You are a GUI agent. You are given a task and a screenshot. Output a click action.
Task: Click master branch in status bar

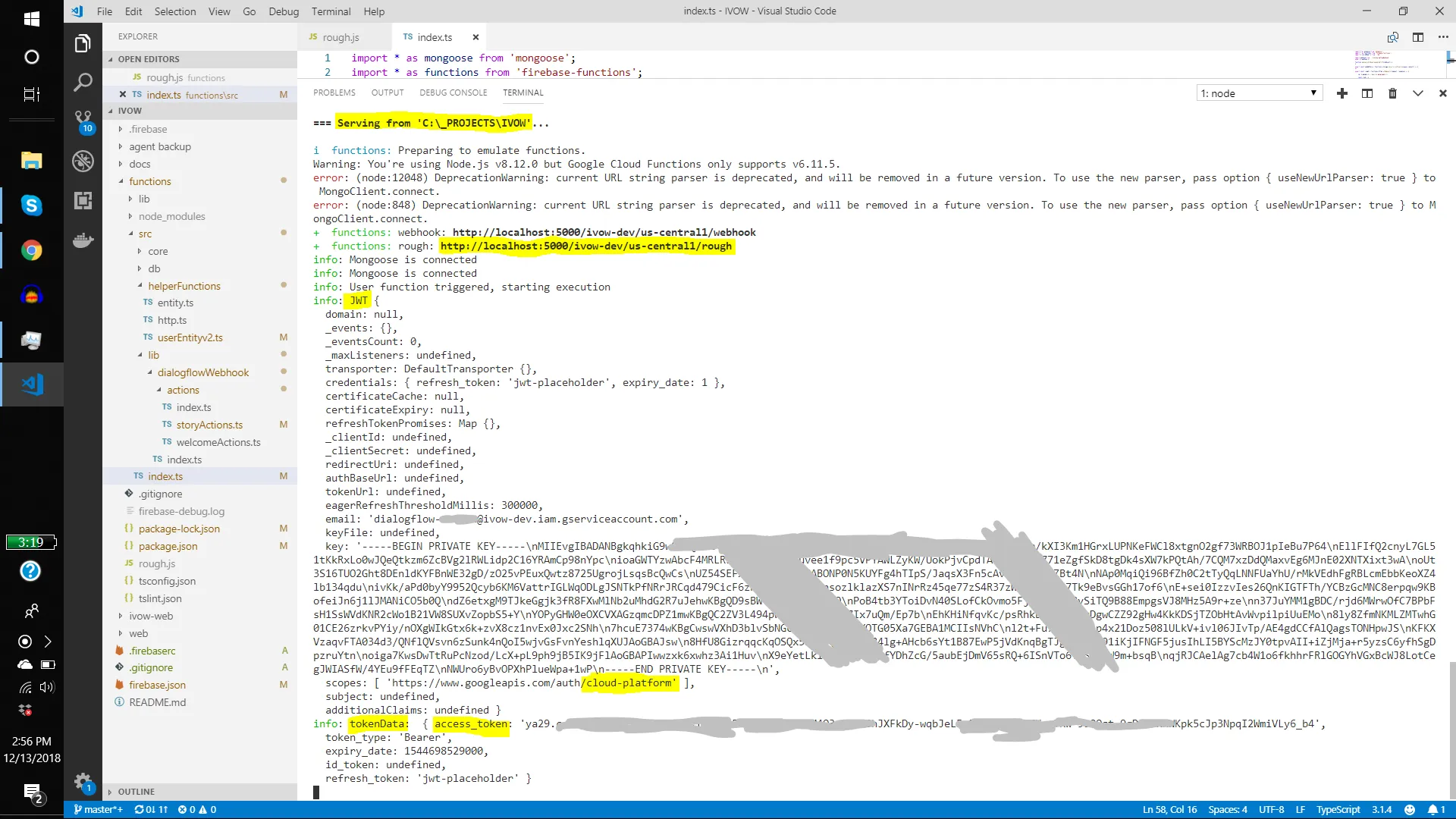point(98,809)
